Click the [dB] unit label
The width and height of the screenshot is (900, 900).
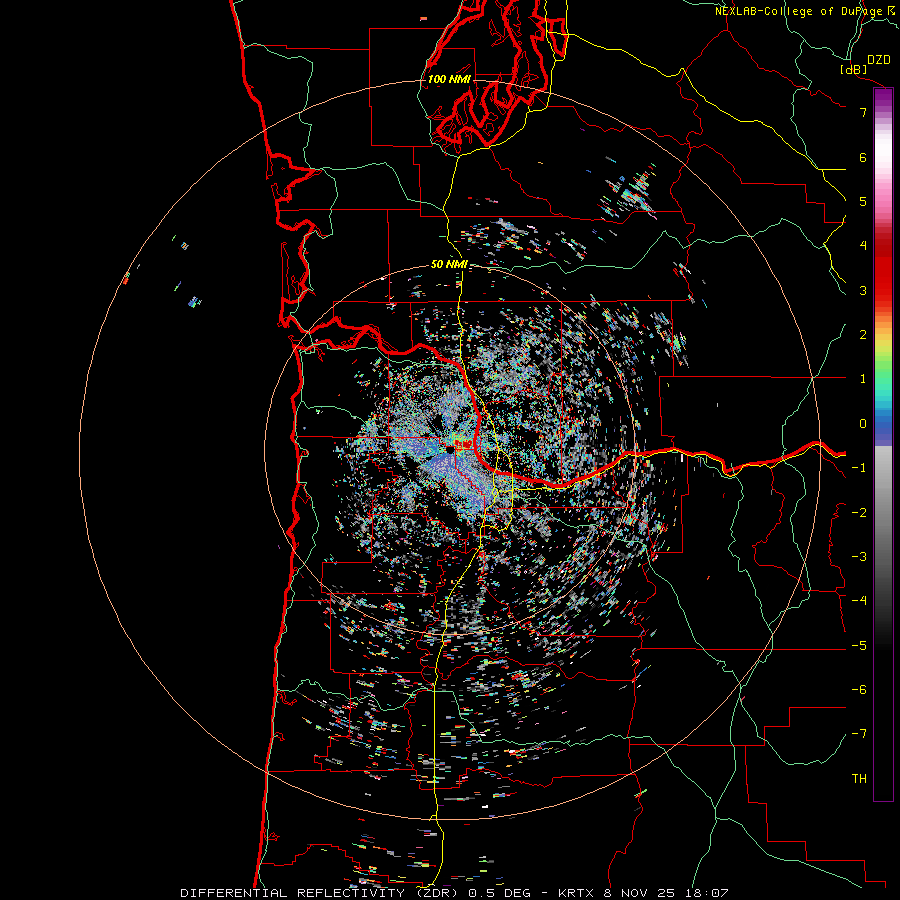[853, 69]
